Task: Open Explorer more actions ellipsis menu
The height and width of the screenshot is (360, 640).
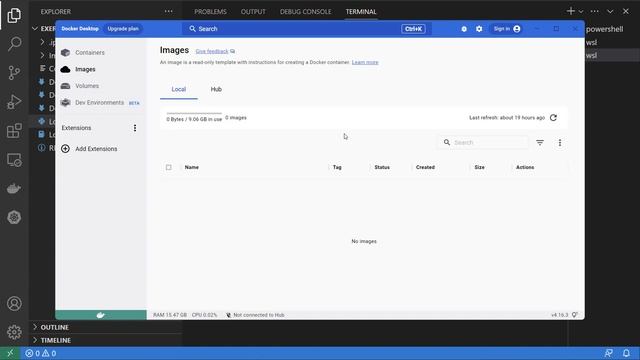Action: [x=169, y=11]
